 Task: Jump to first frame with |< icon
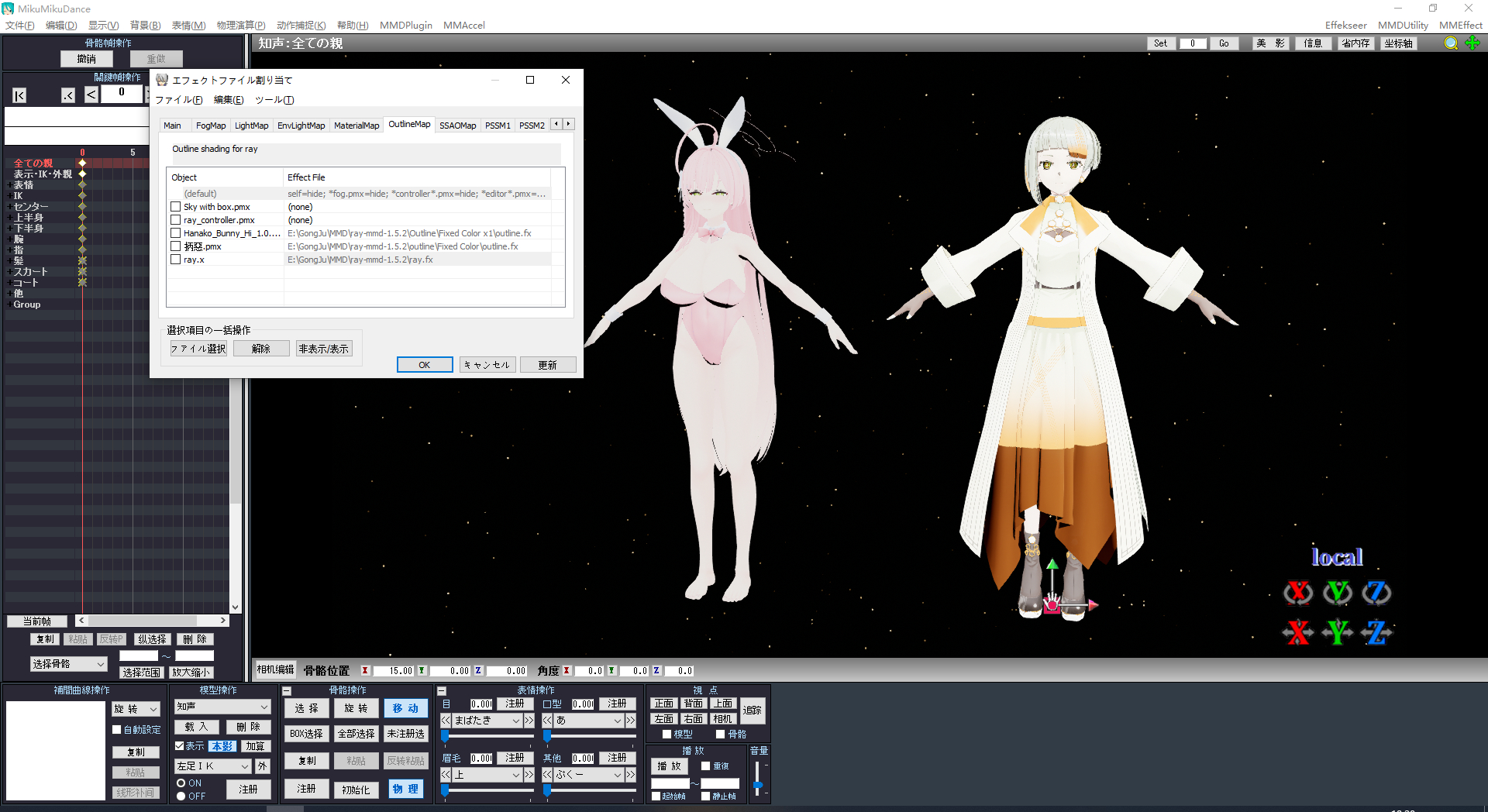point(19,95)
